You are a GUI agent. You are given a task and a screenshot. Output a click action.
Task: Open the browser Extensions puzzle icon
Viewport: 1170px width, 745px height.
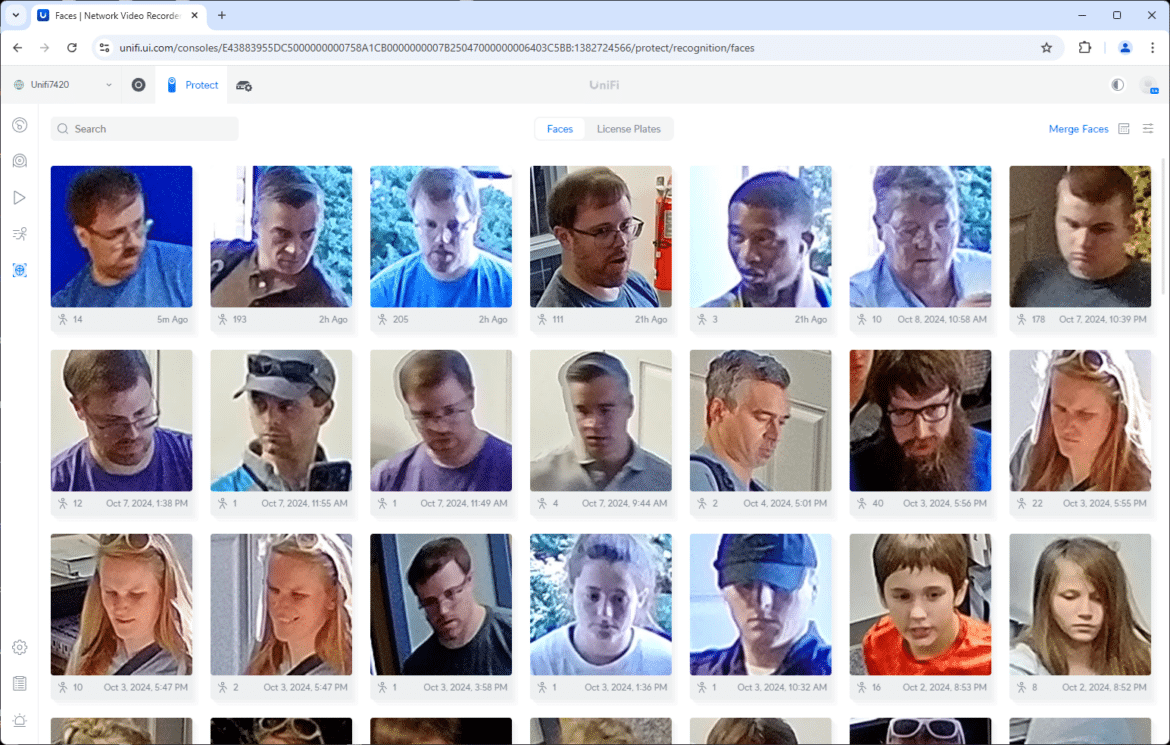[x=1084, y=48]
